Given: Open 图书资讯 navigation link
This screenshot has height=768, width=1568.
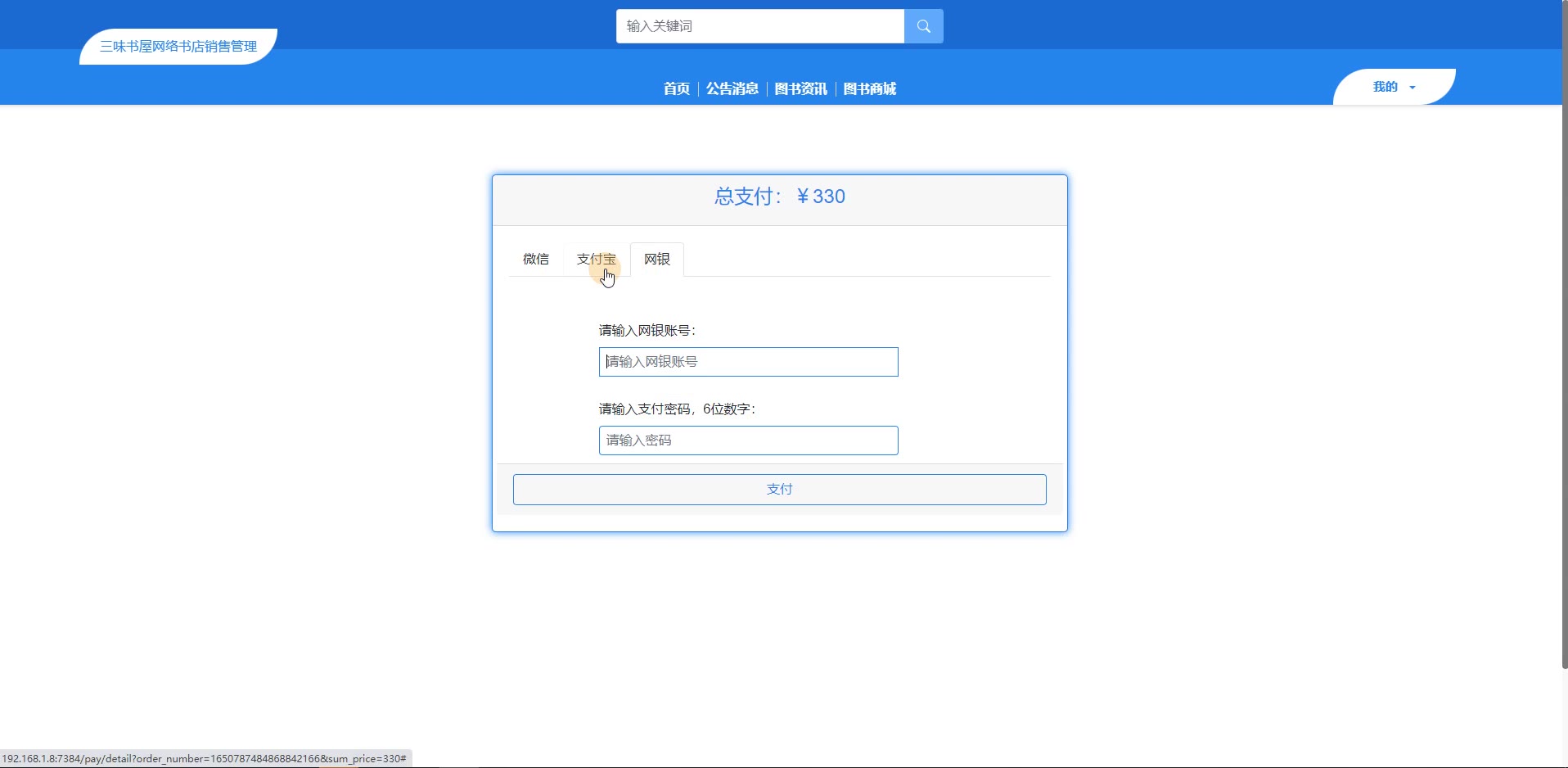Looking at the screenshot, I should (x=800, y=88).
